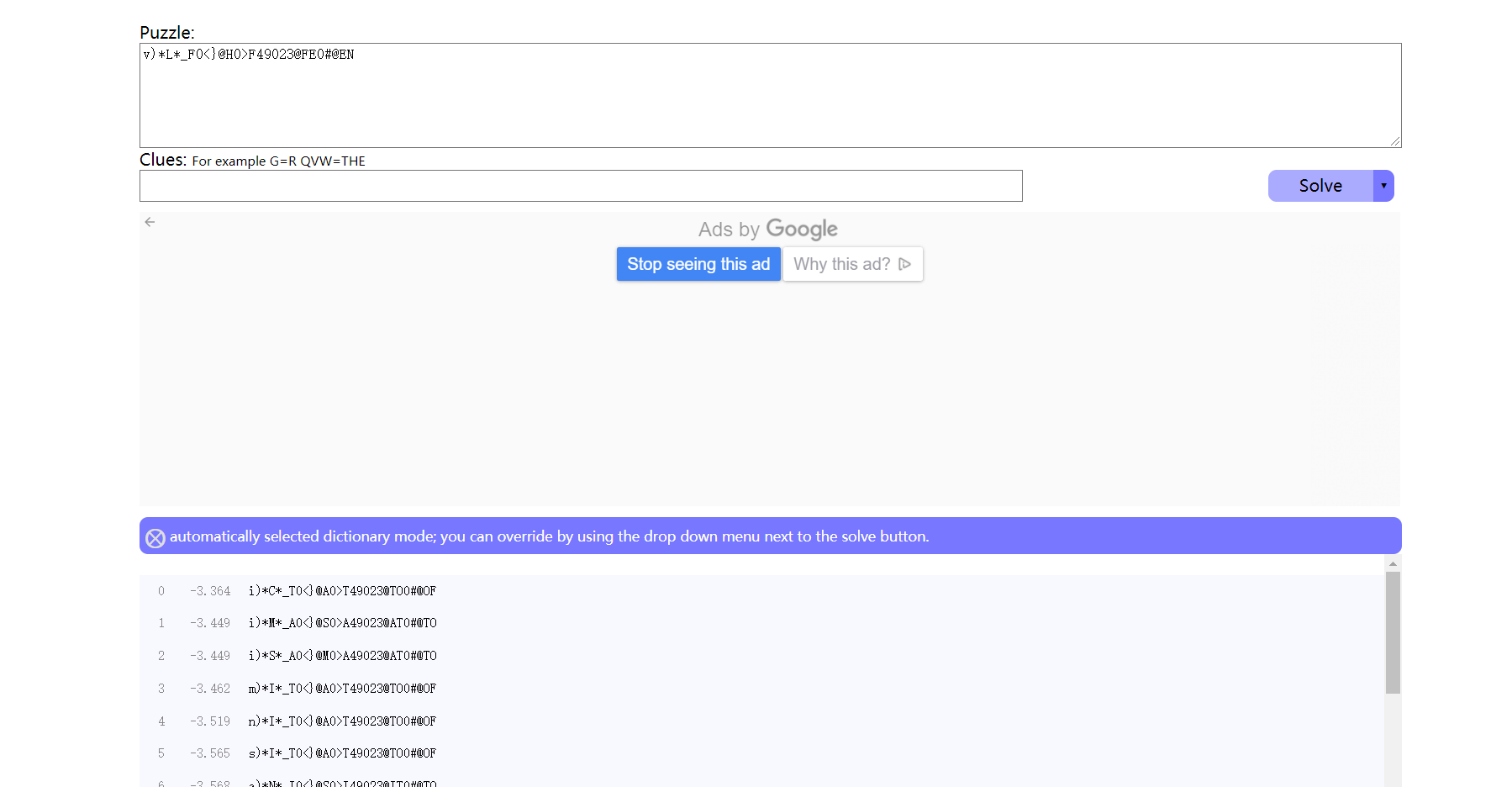The height and width of the screenshot is (787, 1512).
Task: Click into the Puzzle text area
Action: pos(770,95)
